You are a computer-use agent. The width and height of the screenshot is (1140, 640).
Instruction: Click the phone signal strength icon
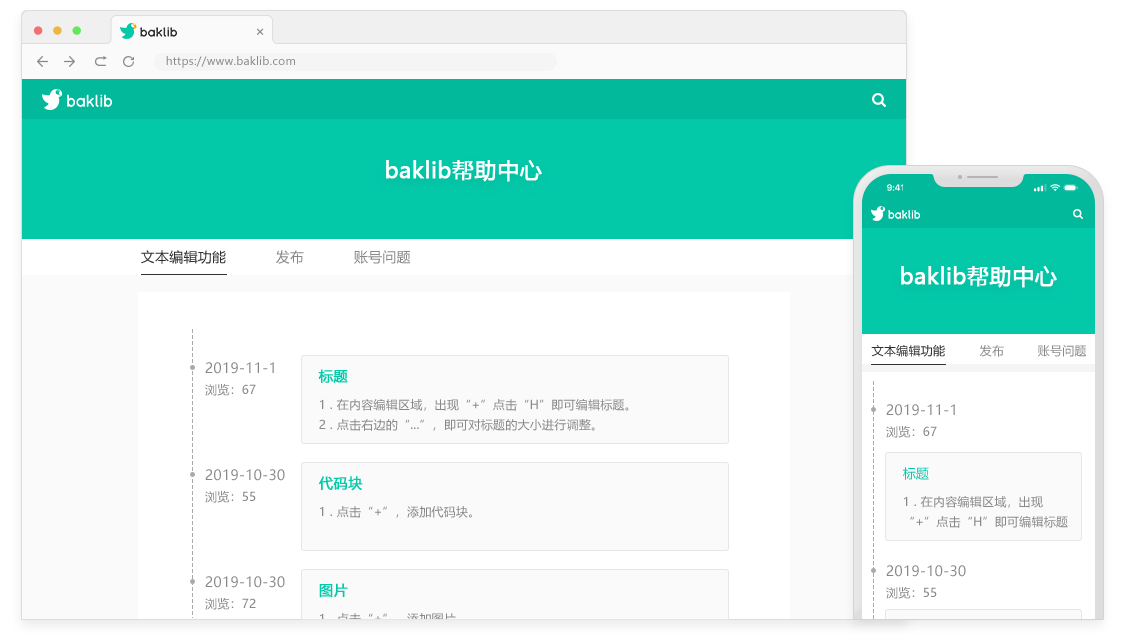1039,188
